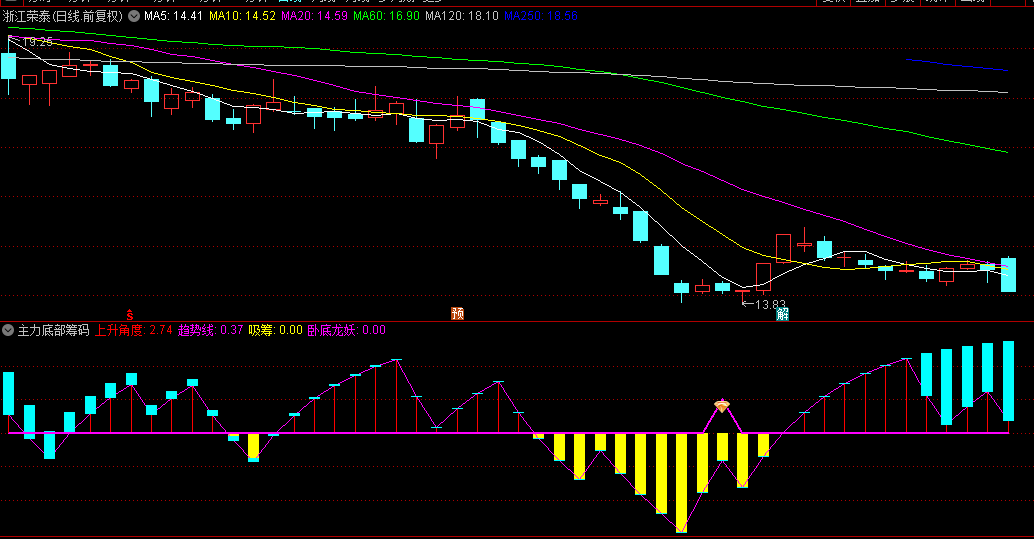Expand the 主力底部筹码 indicator dropdown arrow
The height and width of the screenshot is (539, 1034).
pos(8,330)
